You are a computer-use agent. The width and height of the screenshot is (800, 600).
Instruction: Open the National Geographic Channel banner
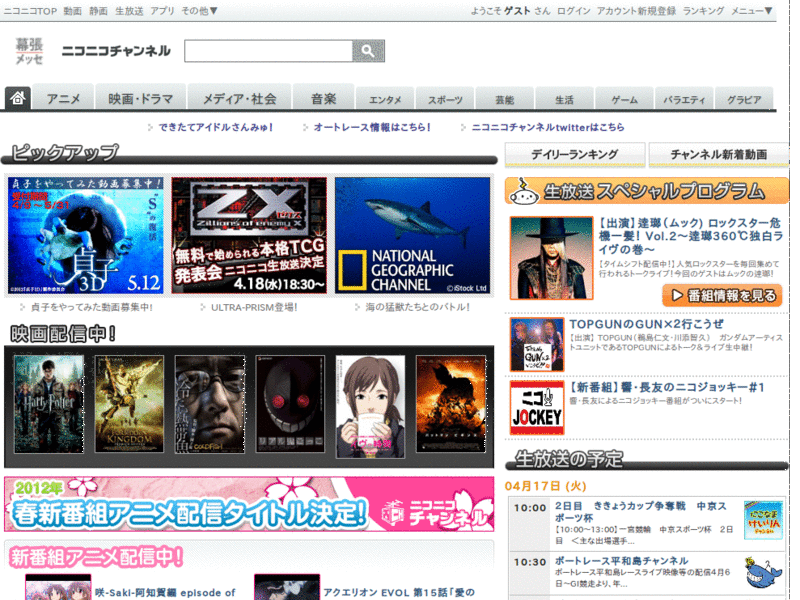coord(412,235)
